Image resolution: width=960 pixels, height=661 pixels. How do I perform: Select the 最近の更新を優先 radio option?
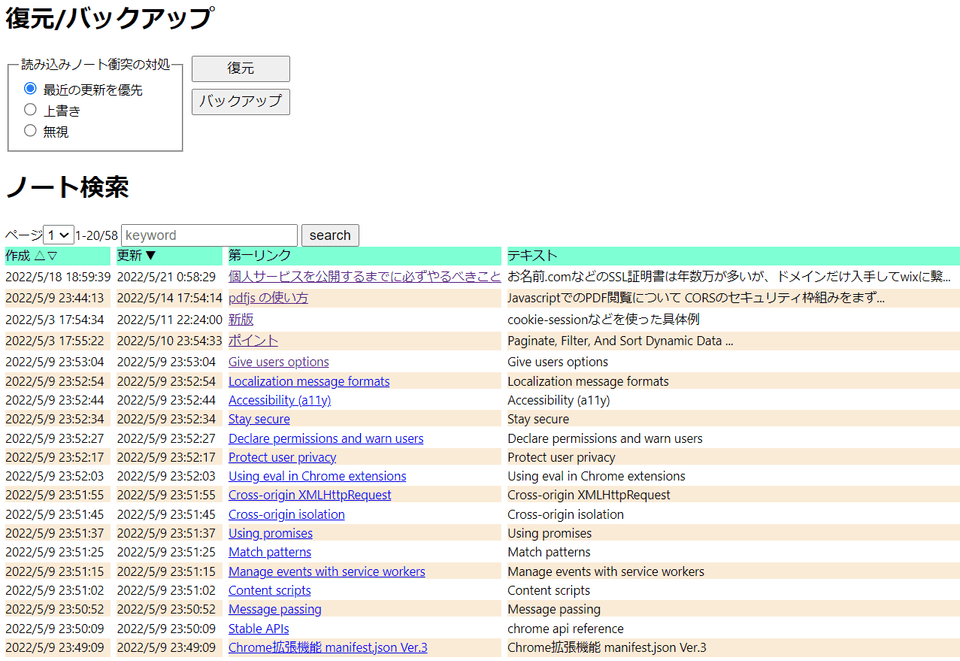(x=30, y=89)
